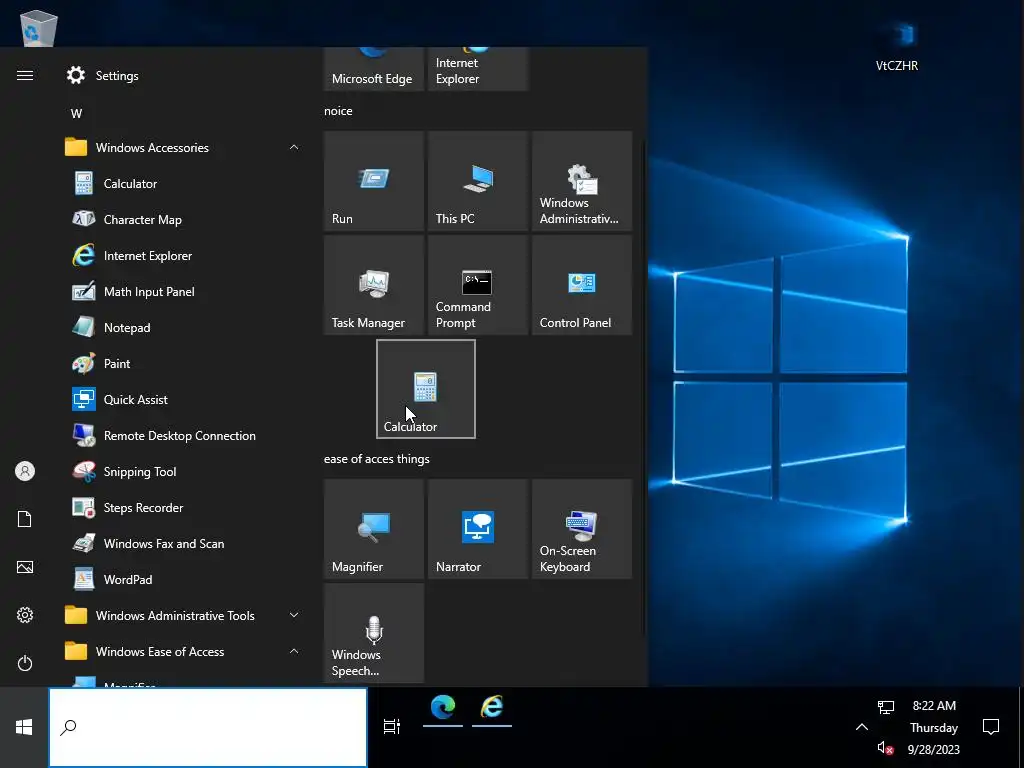Open Paint from the app list
Viewport: 1024px width, 768px height.
(183, 363)
